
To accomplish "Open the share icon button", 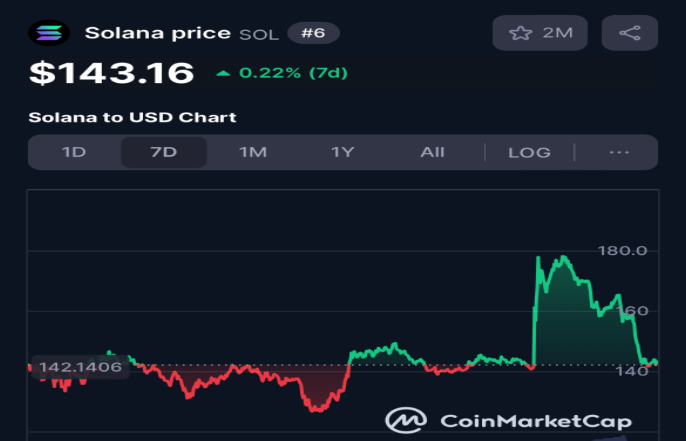I will pos(630,33).
